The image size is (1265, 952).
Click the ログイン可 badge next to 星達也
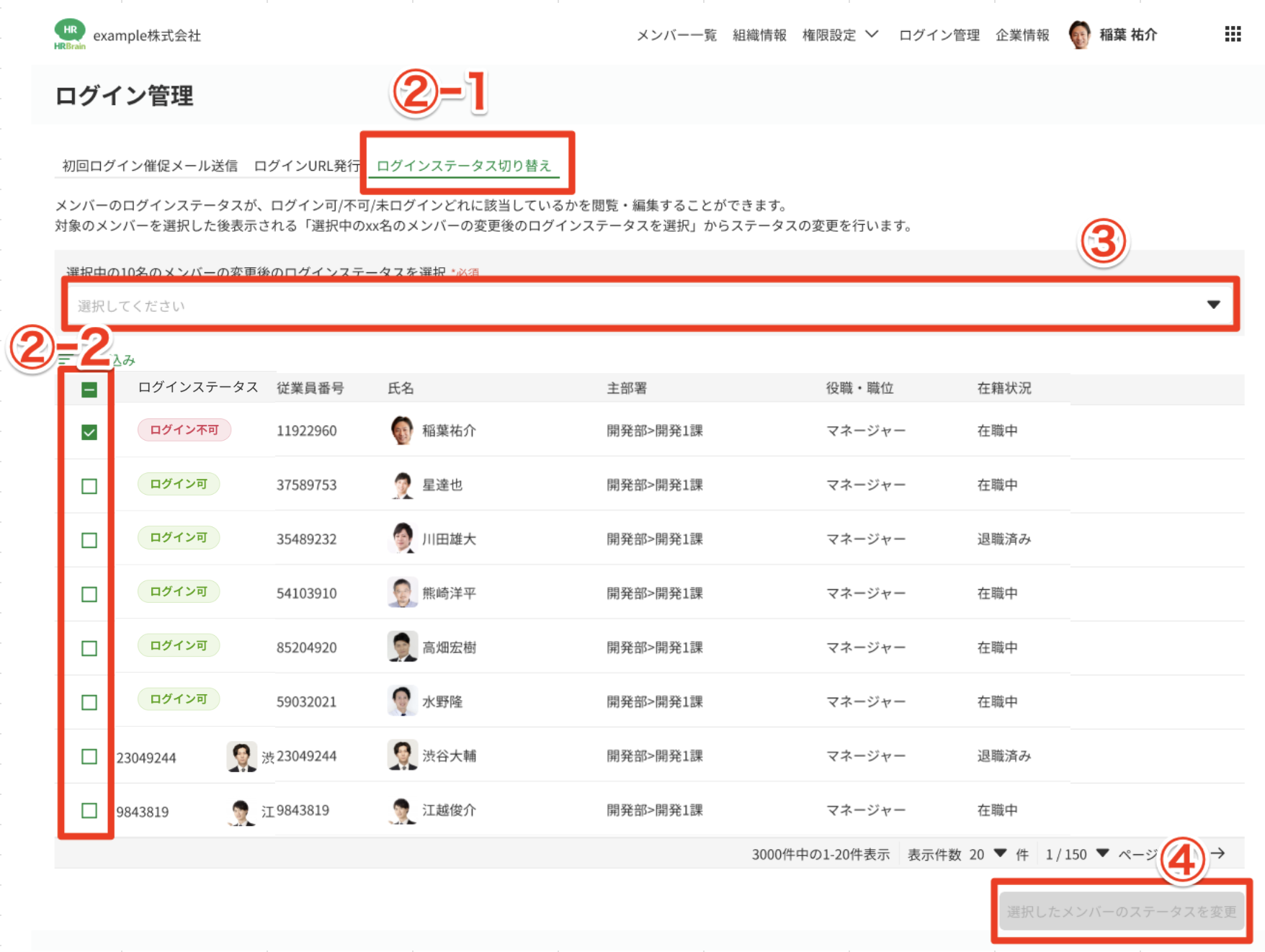pos(178,484)
